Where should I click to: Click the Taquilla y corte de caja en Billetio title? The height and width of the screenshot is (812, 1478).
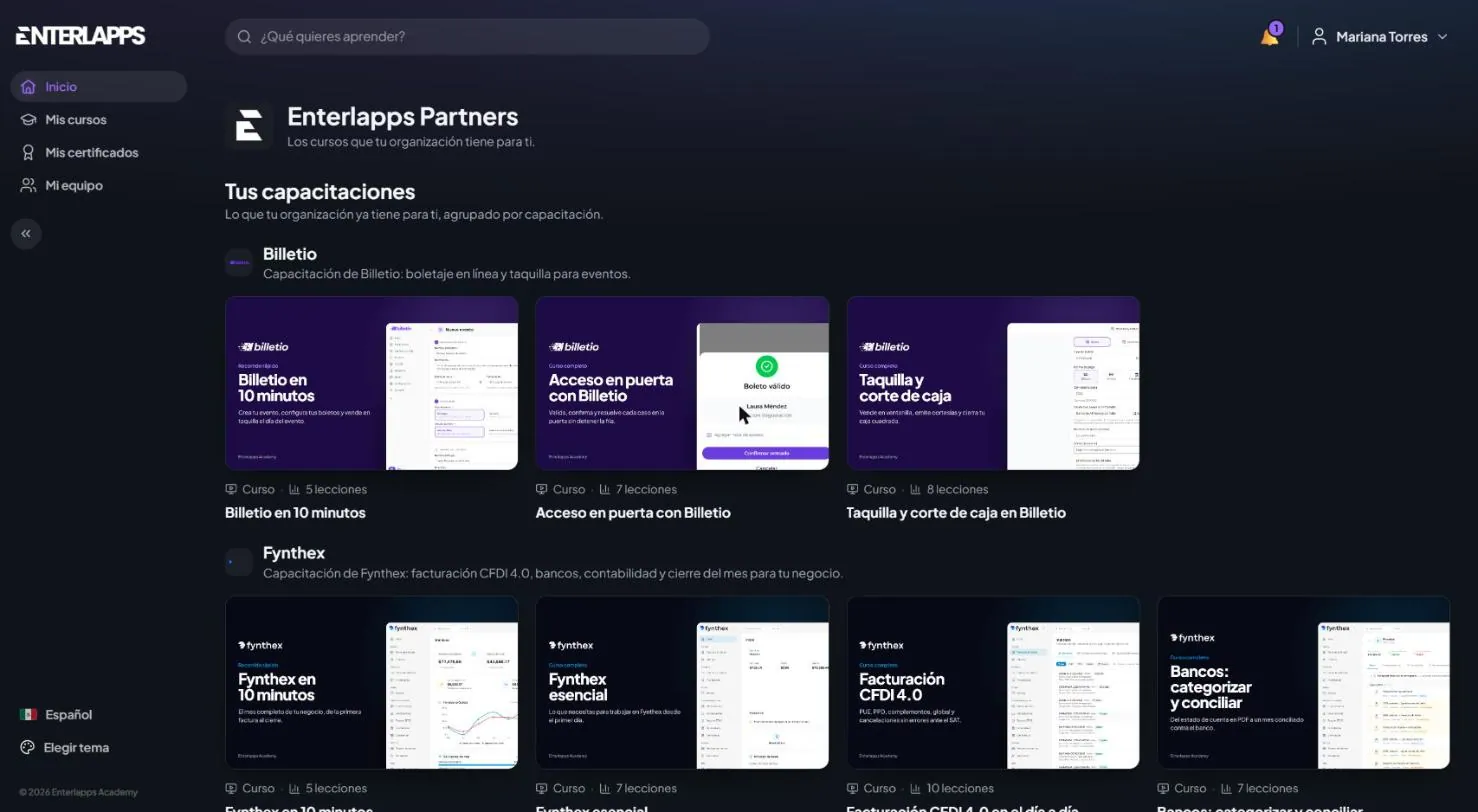click(956, 513)
